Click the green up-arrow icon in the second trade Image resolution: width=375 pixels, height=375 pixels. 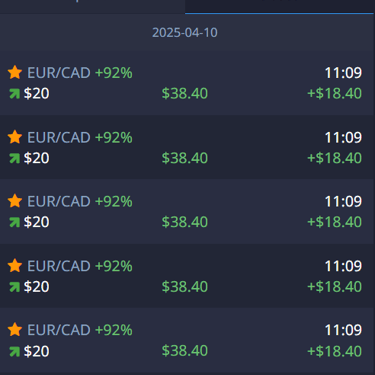coord(15,158)
